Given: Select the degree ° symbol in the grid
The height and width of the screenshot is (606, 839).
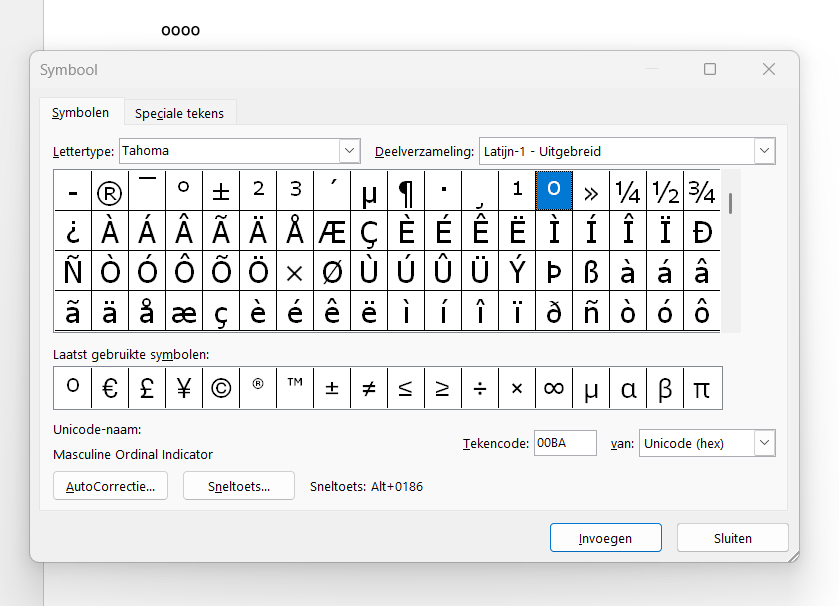Looking at the screenshot, I should 184,191.
